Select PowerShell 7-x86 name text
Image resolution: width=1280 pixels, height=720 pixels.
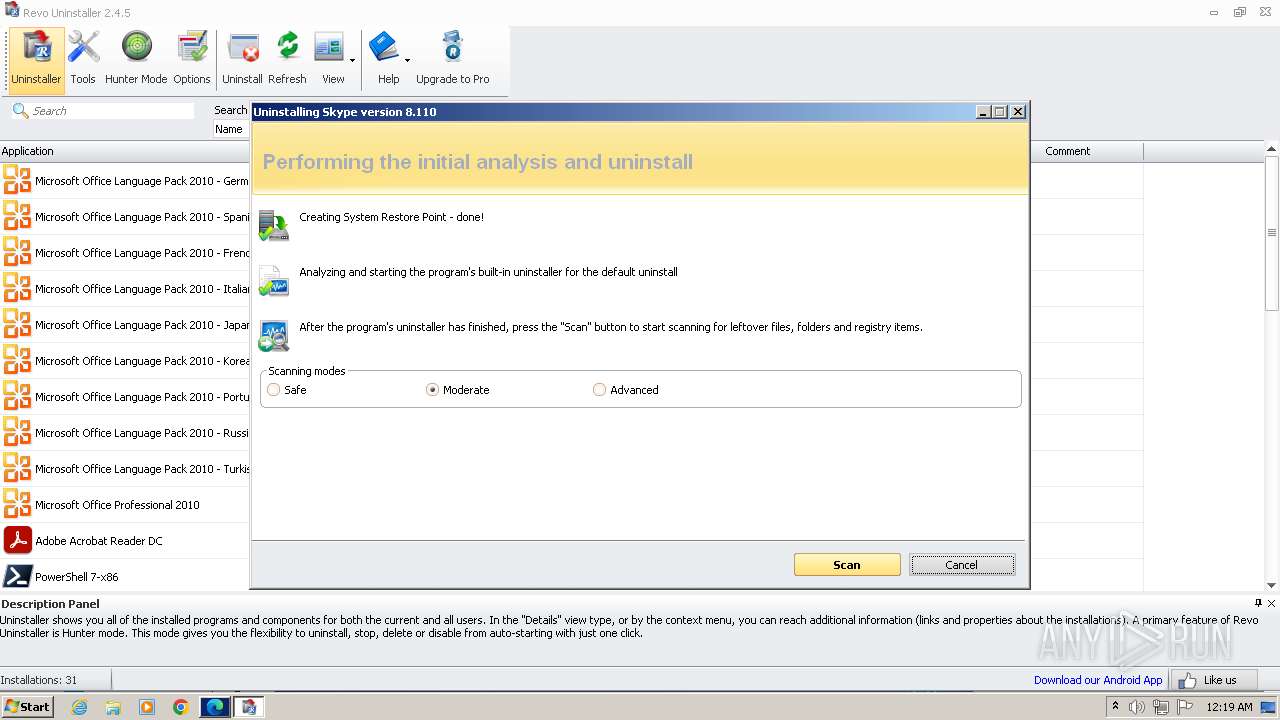click(x=77, y=577)
